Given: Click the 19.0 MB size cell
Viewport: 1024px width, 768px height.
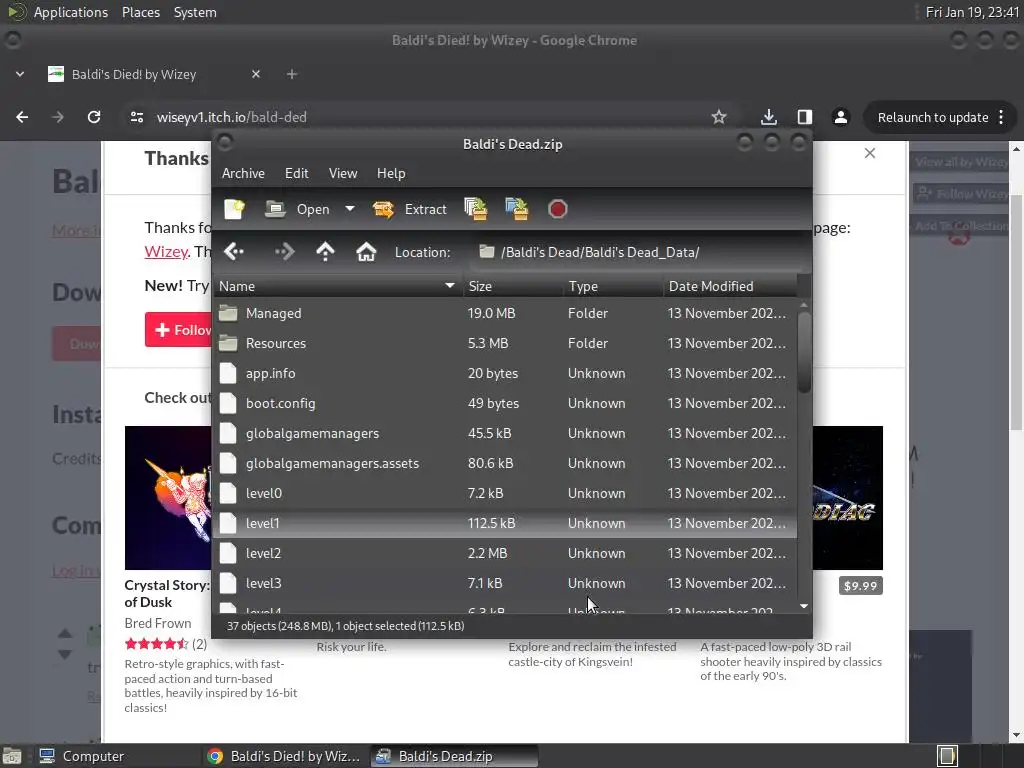Looking at the screenshot, I should tap(491, 313).
